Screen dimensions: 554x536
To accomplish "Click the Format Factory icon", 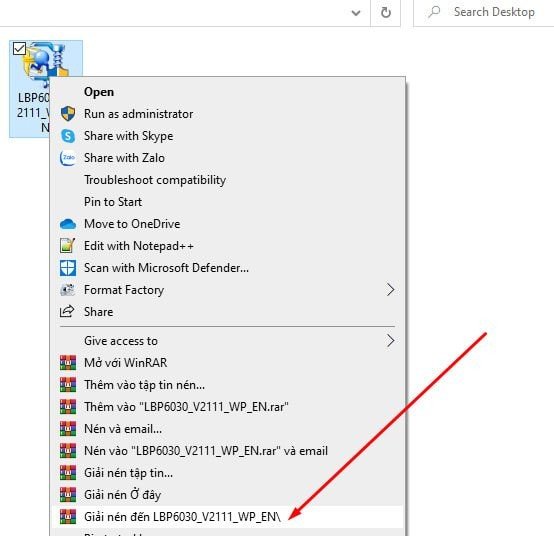I will [x=68, y=290].
